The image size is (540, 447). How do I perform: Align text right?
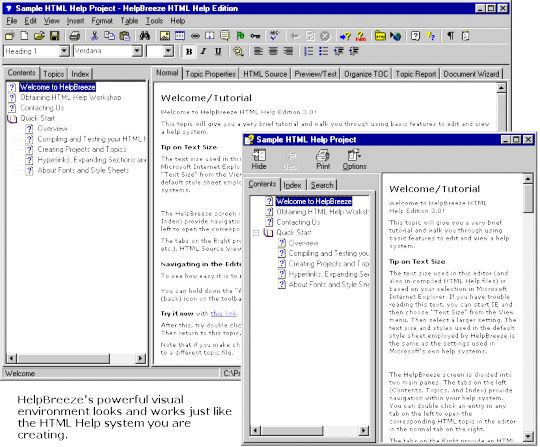(x=288, y=51)
